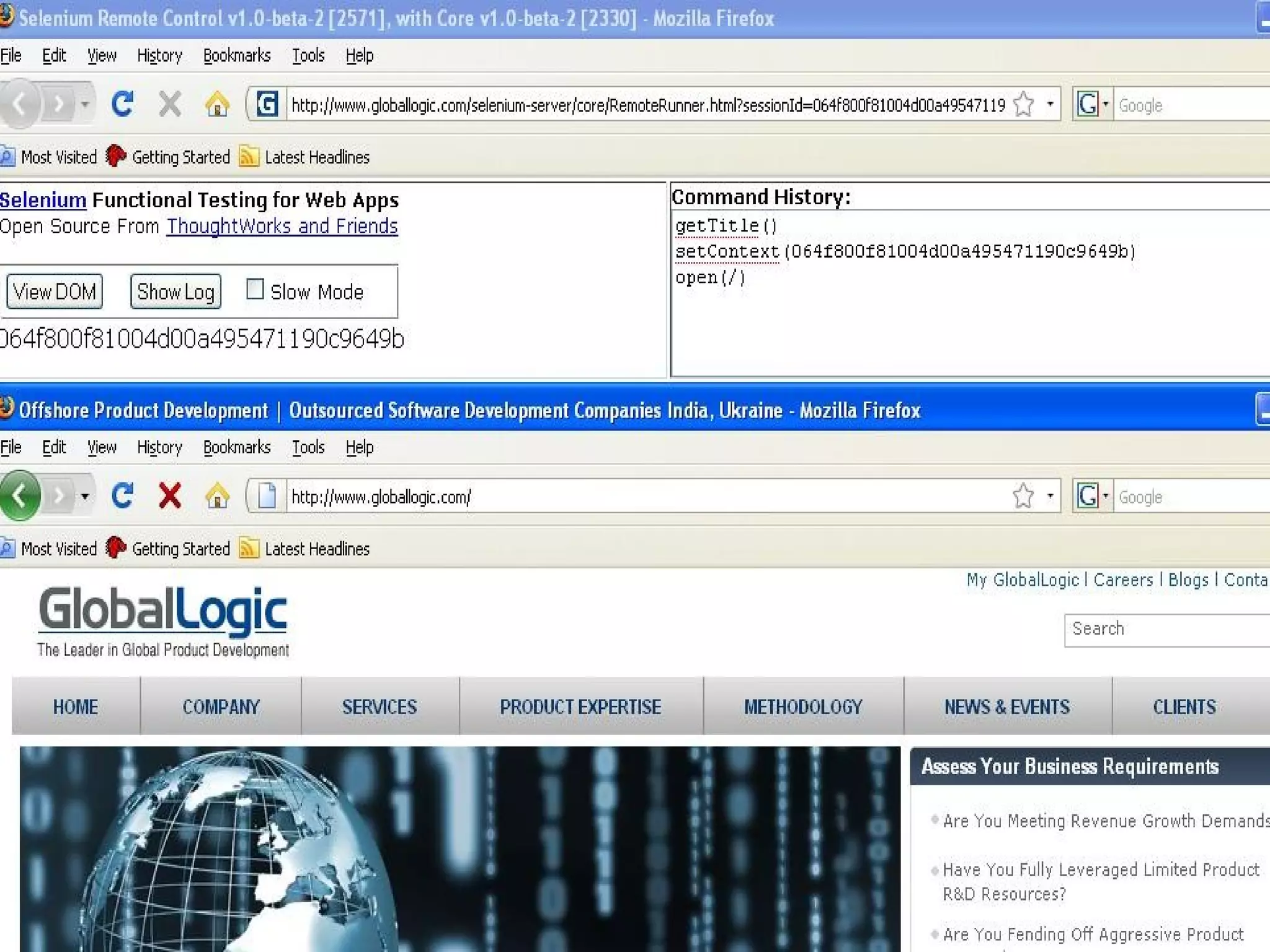
Task: Enable Slow Mode checkbox
Action: (x=255, y=289)
